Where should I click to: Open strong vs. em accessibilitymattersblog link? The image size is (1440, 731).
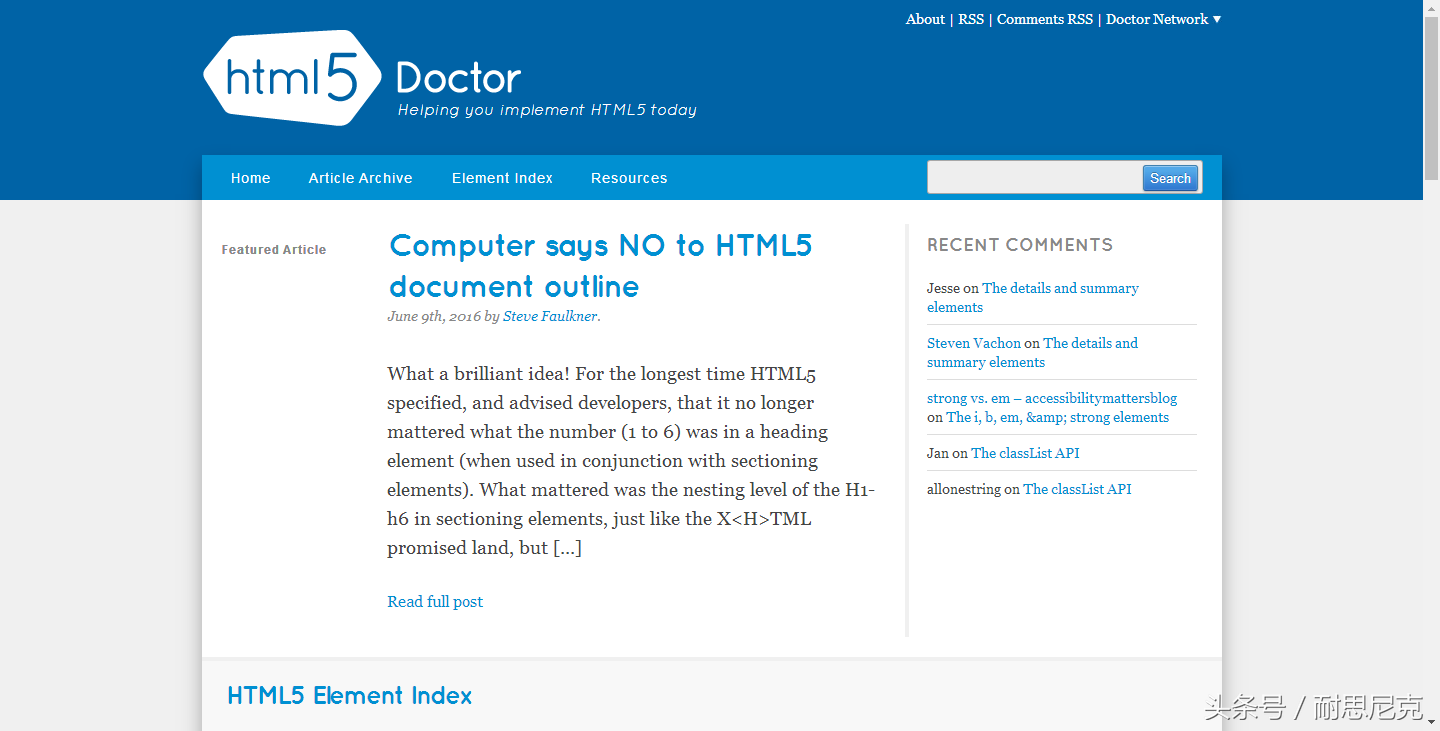pos(1052,398)
